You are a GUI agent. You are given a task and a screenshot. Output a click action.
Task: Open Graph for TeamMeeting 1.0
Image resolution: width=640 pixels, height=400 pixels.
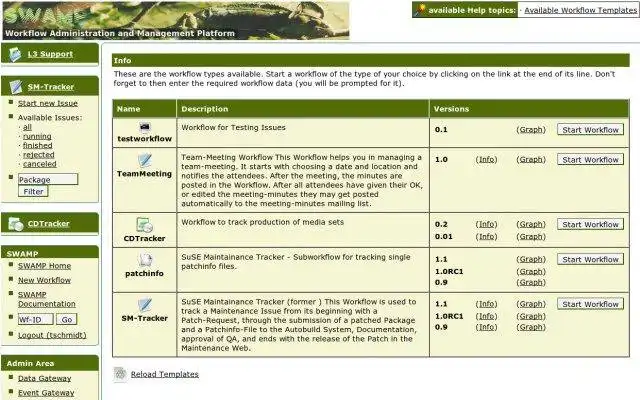[x=531, y=159]
